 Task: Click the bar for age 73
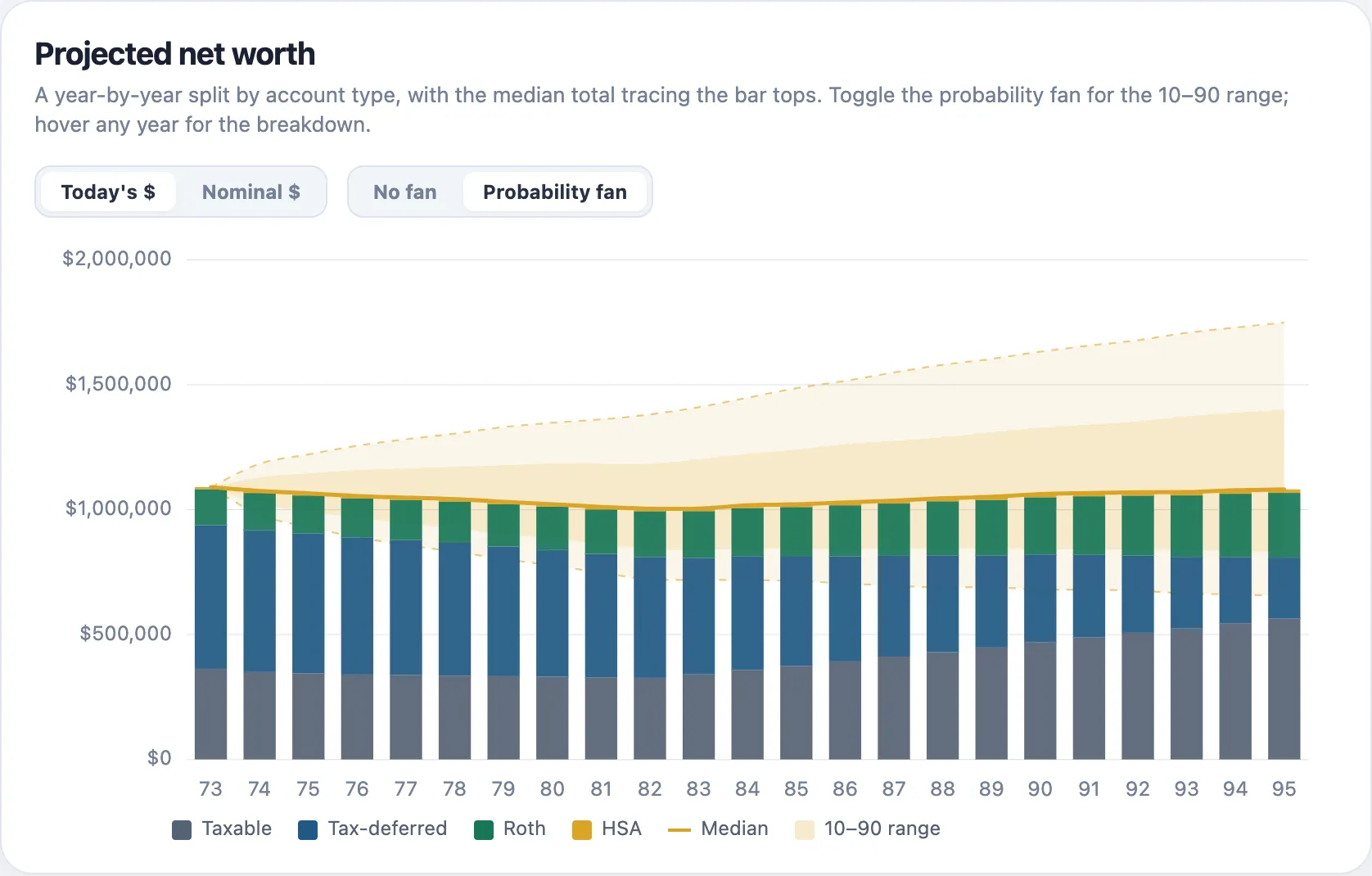tap(210, 624)
